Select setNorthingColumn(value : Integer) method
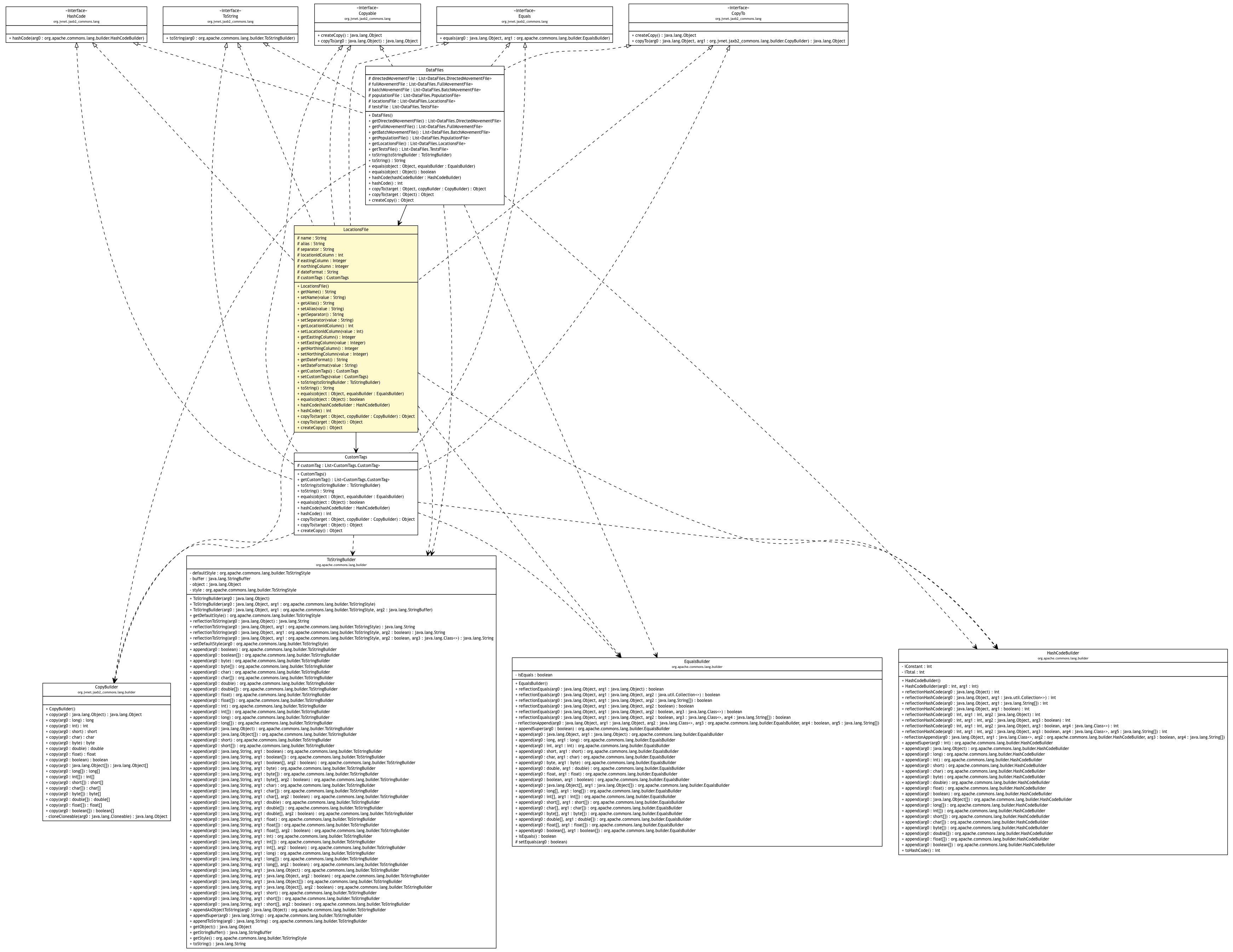The height and width of the screenshot is (952, 1233). pos(333,354)
